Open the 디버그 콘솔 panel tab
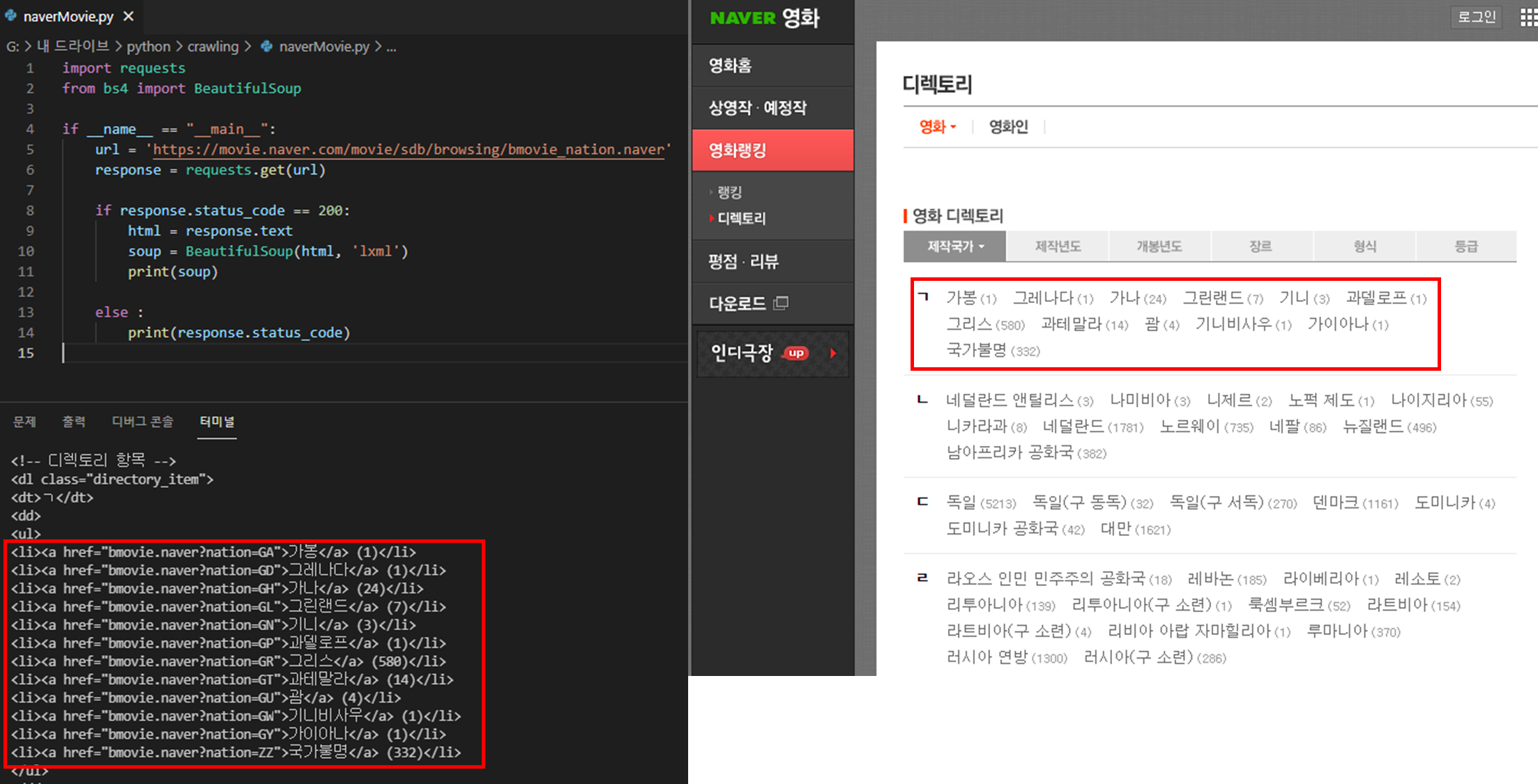Screen dimensions: 1538x784 click(142, 422)
